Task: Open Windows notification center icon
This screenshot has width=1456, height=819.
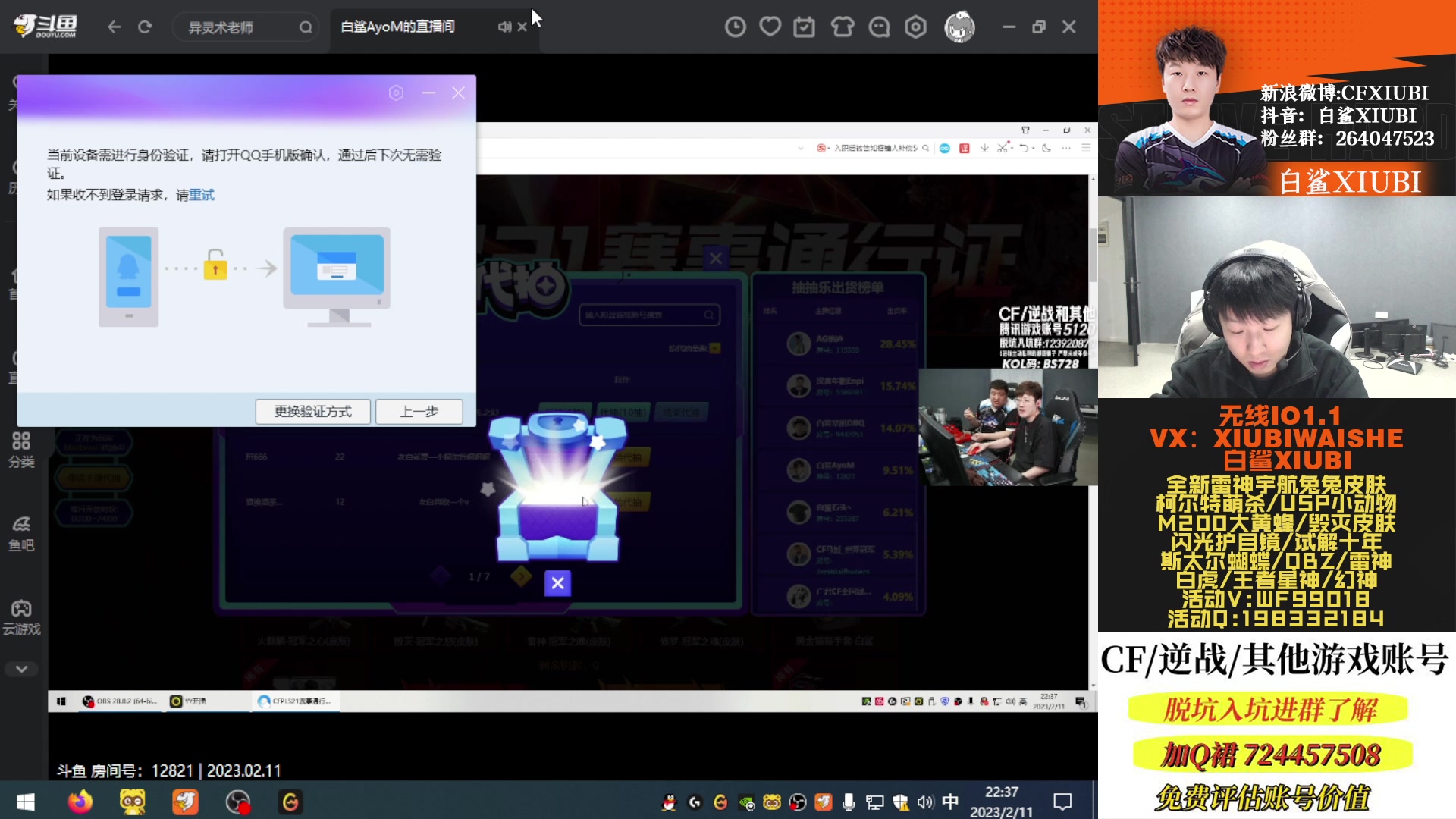Action: (x=1062, y=802)
